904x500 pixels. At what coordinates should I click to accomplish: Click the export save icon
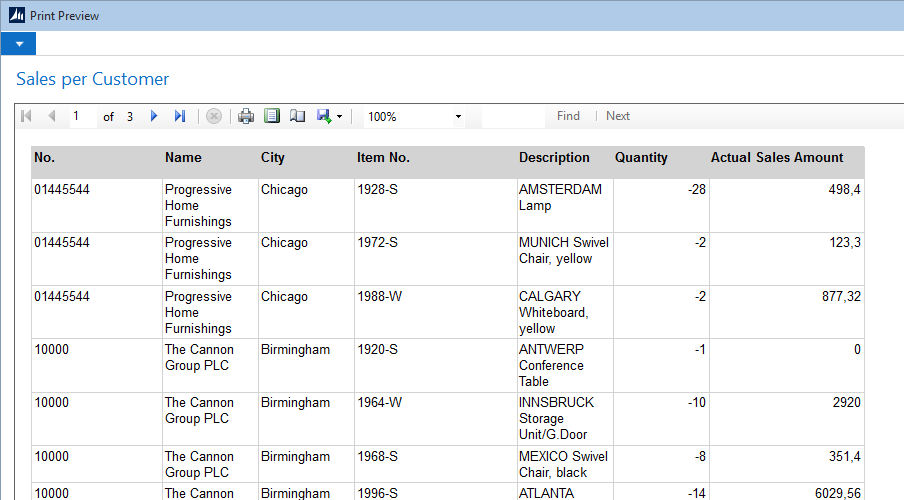(323, 116)
